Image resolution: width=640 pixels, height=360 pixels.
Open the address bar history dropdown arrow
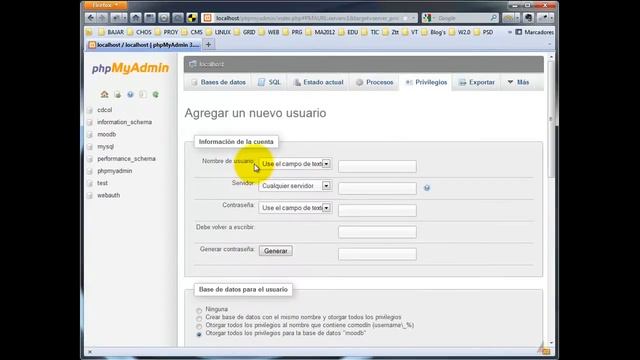(x=413, y=18)
